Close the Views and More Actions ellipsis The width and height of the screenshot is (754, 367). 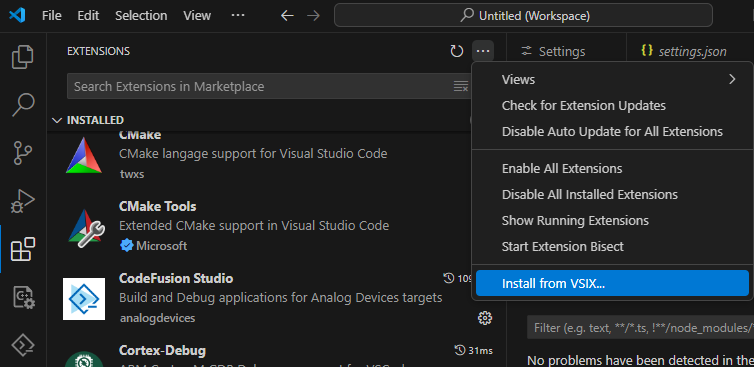[483, 51]
